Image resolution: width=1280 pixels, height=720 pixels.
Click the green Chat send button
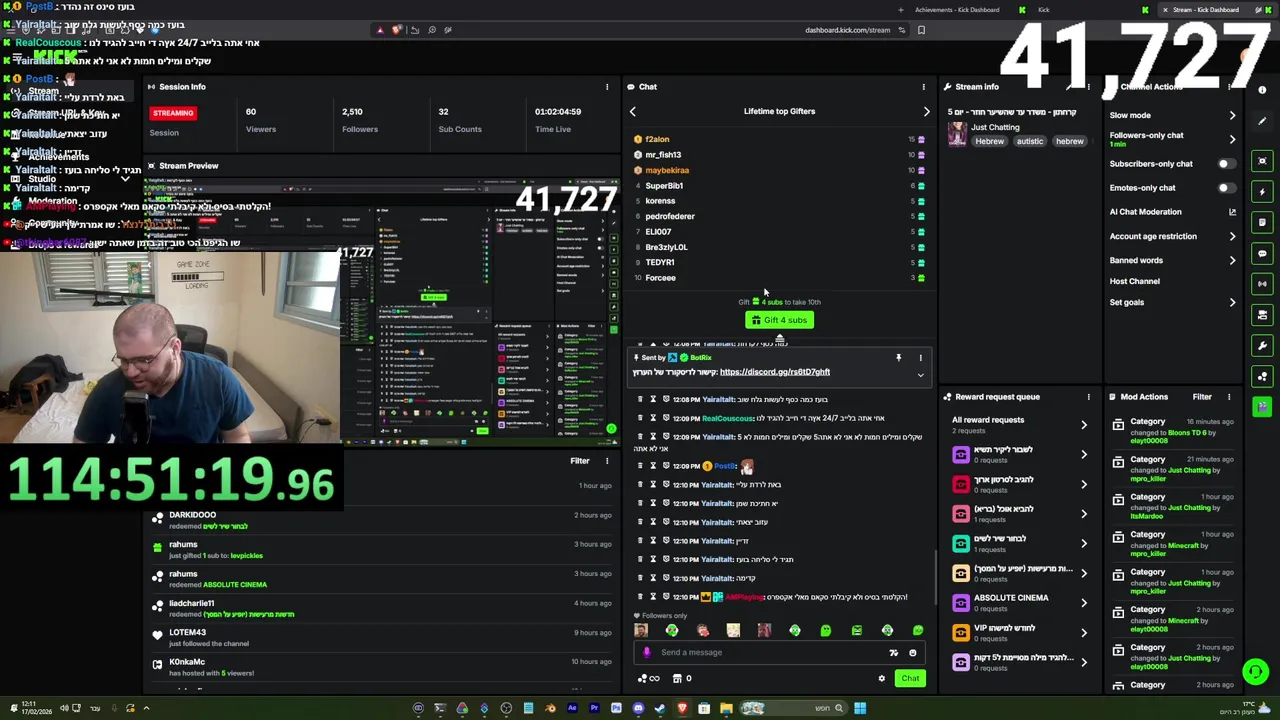(x=909, y=678)
